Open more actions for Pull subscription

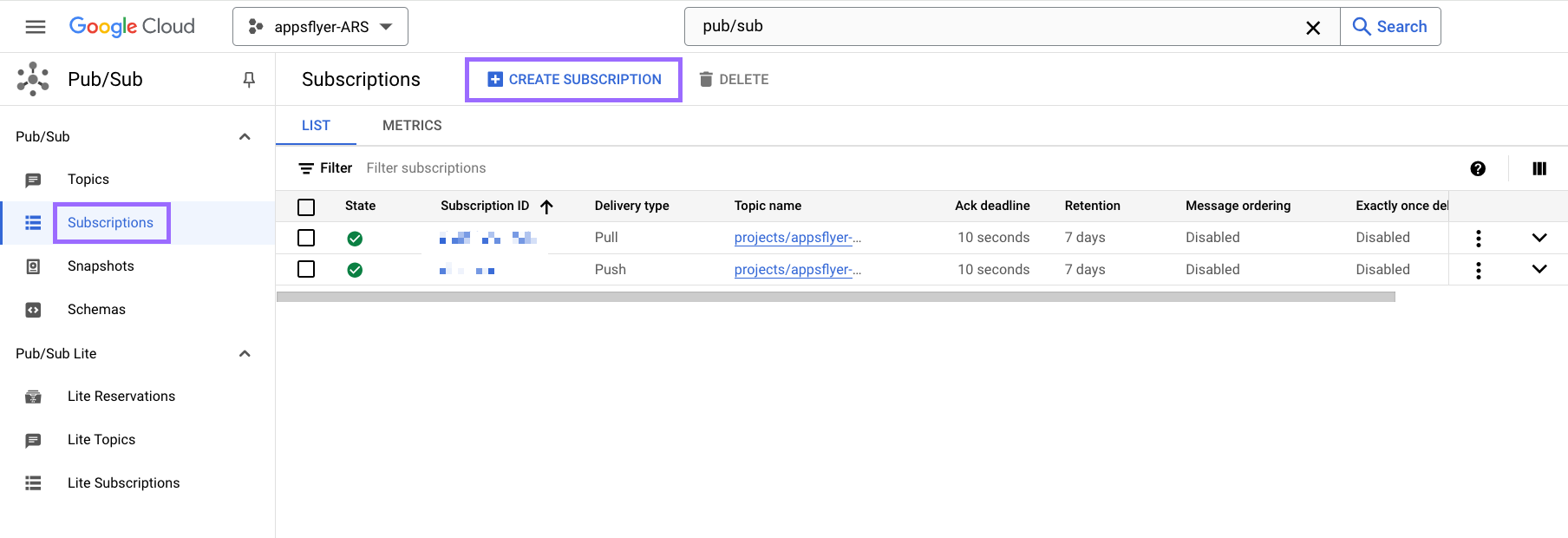click(1479, 238)
